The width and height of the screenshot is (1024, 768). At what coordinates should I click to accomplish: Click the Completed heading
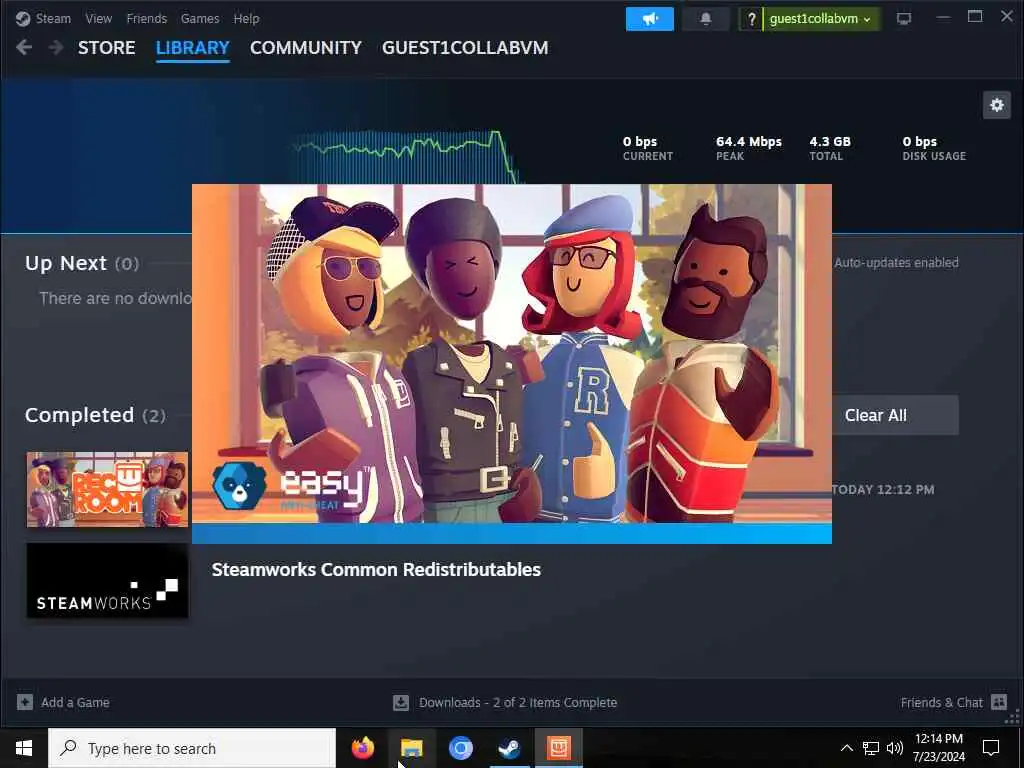point(79,415)
